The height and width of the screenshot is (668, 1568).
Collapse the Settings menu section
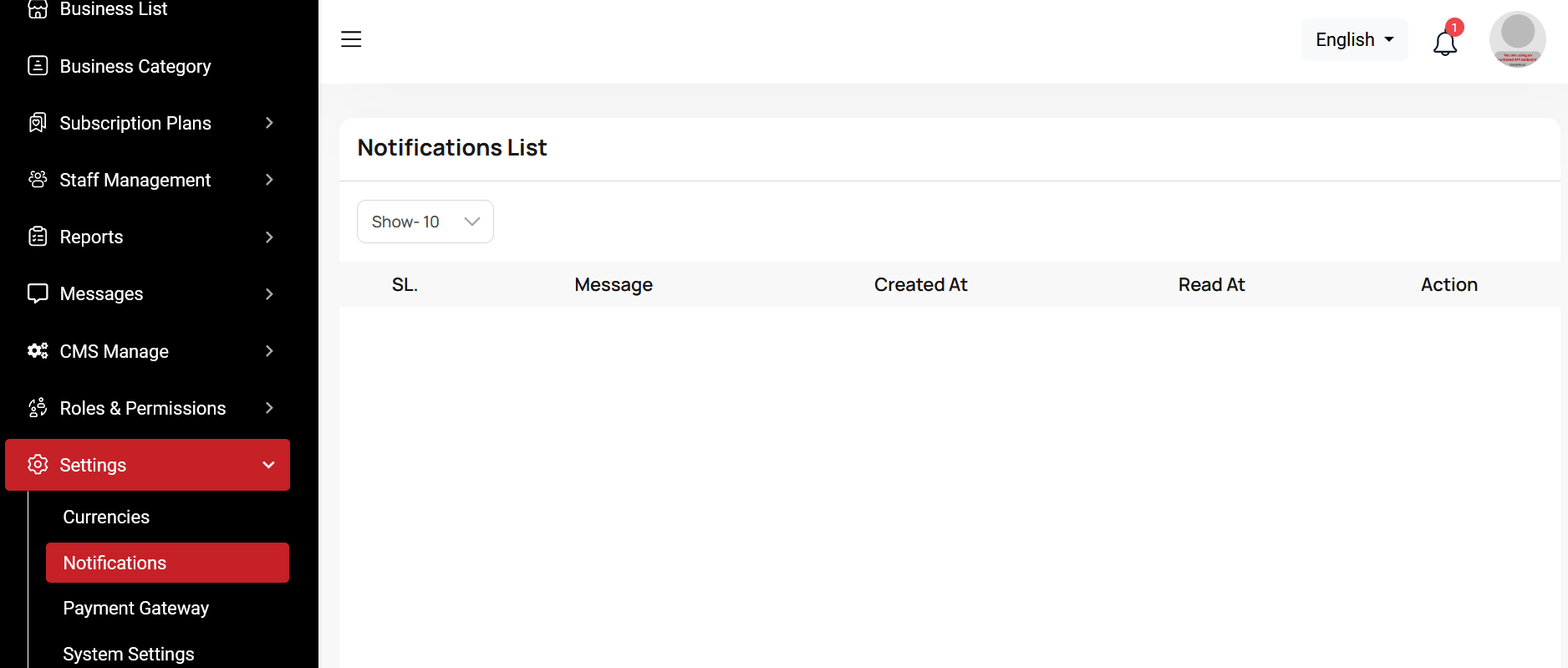(268, 465)
